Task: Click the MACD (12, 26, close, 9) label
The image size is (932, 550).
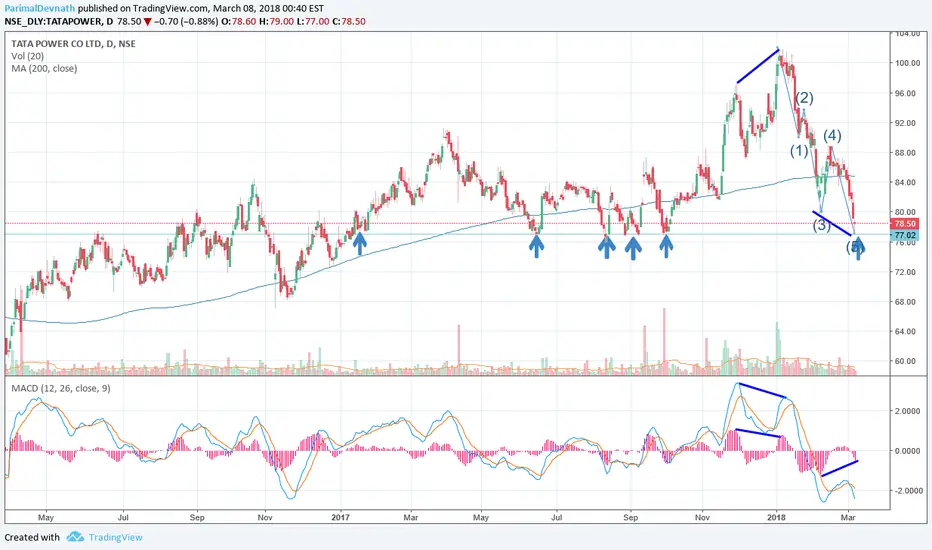Action: click(x=61, y=388)
